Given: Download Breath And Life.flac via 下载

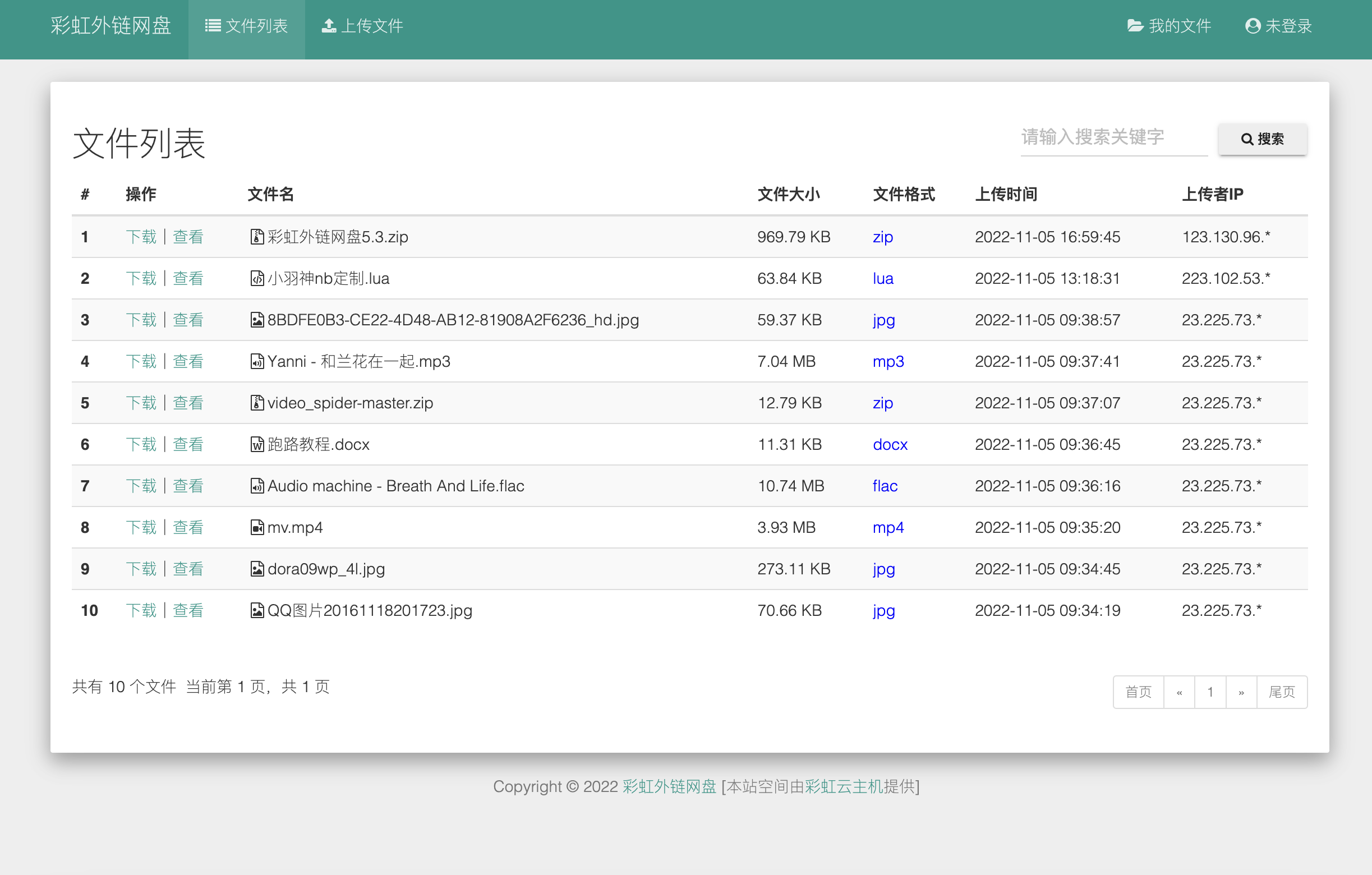Looking at the screenshot, I should pos(141,486).
